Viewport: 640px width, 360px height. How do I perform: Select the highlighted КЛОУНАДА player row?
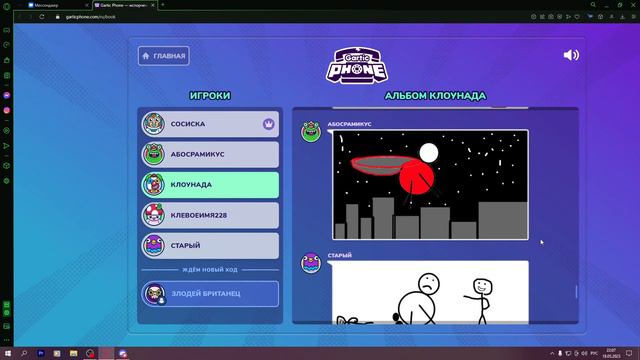[210, 185]
